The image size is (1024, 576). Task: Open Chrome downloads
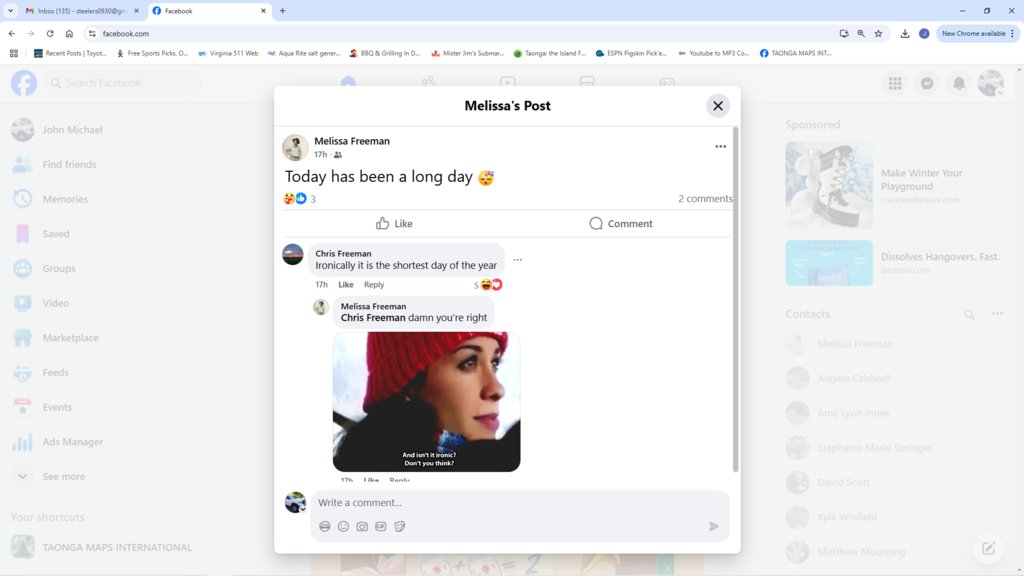point(904,33)
